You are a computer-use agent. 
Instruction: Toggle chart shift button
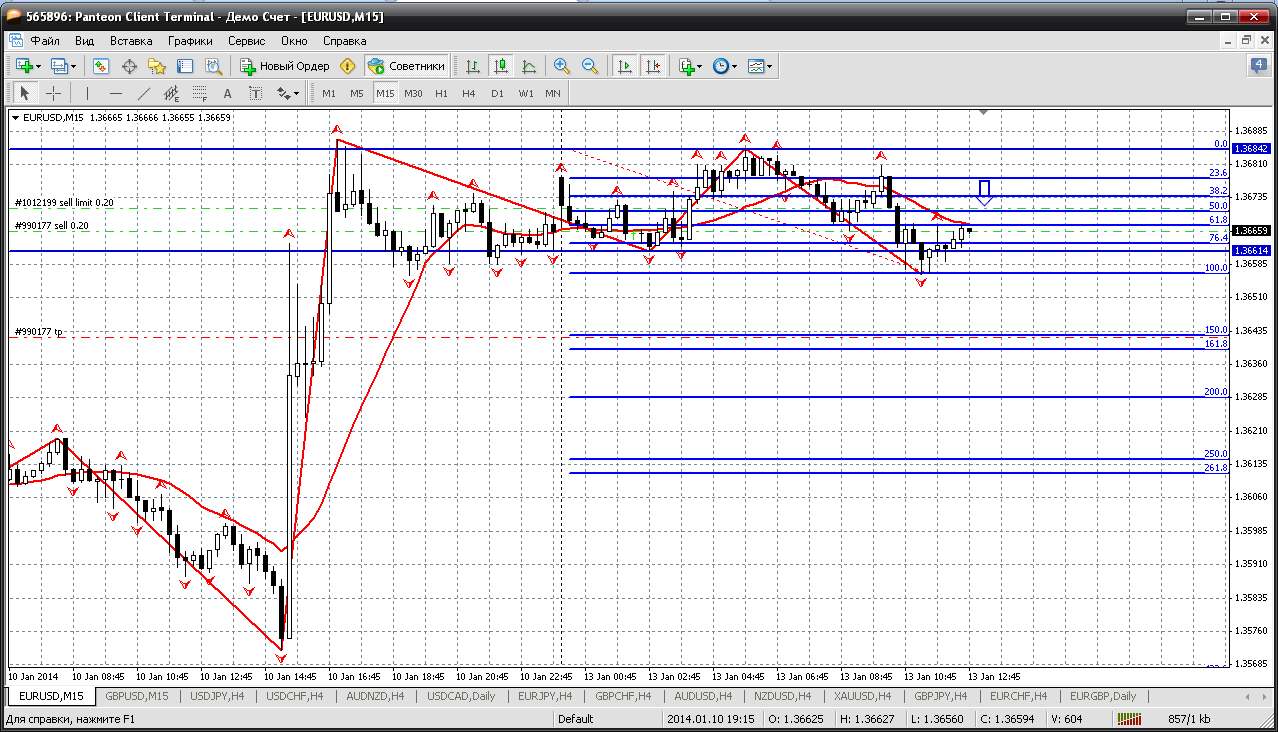[x=653, y=66]
